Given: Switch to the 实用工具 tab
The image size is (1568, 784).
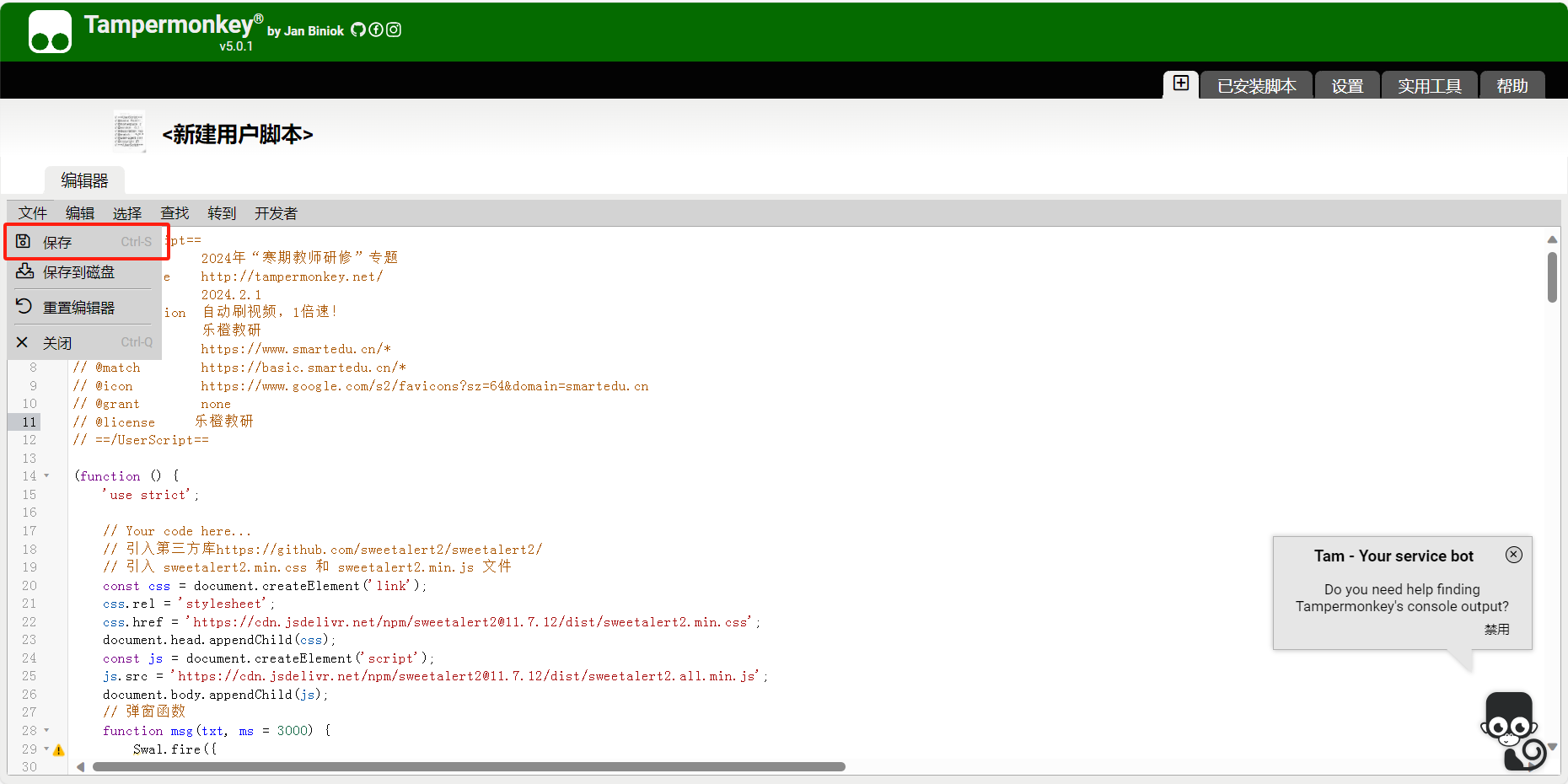Looking at the screenshot, I should [x=1430, y=85].
